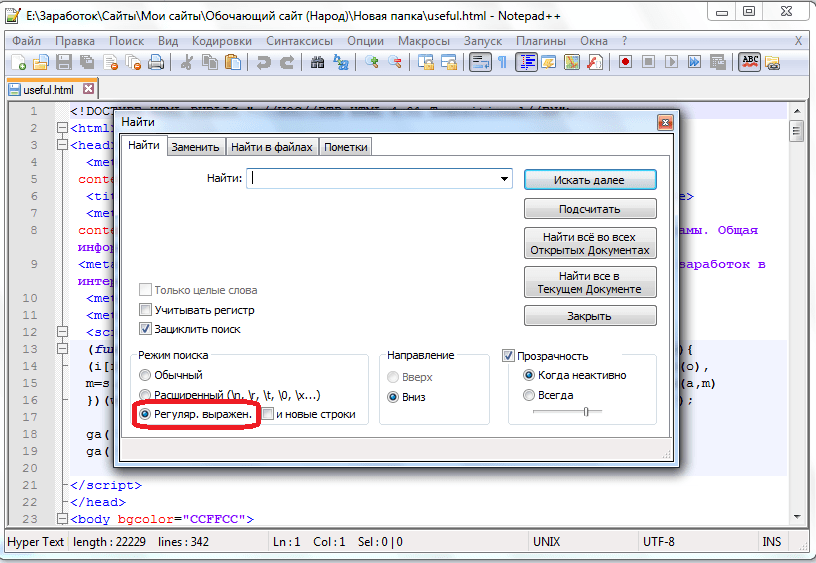The width and height of the screenshot is (816, 563).
Task: Open the 'Найти' search history dropdown arrow
Action: pos(506,179)
